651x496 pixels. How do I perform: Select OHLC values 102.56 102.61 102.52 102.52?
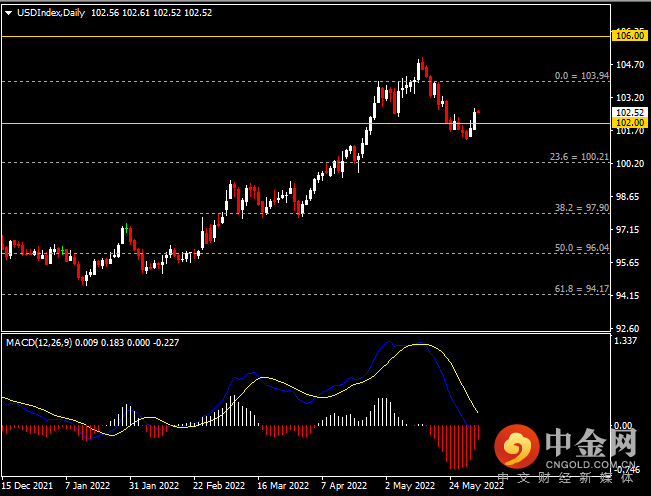point(152,13)
